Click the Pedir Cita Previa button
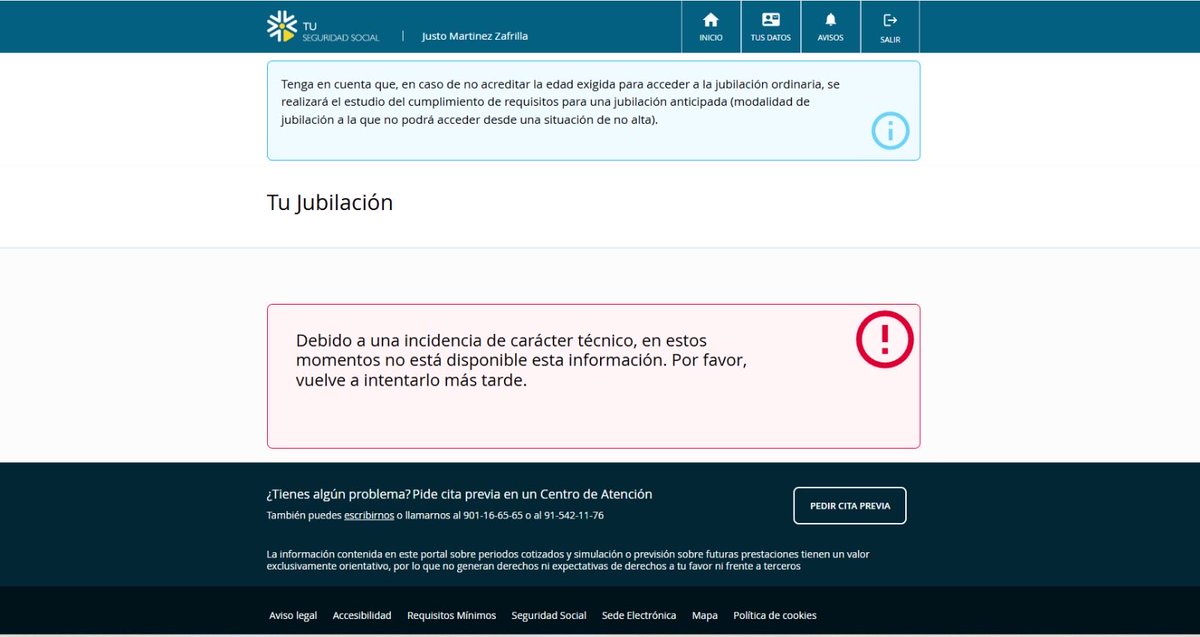 (x=850, y=506)
